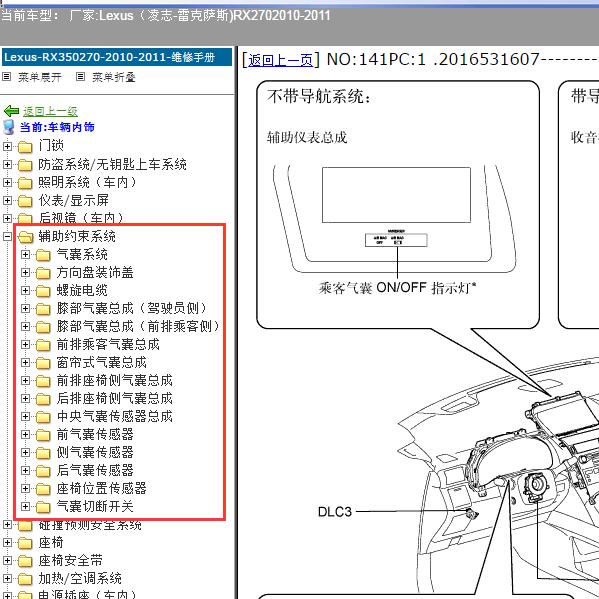
Task: Click the folder icon for 前气囊传感器
Action: click(43, 435)
